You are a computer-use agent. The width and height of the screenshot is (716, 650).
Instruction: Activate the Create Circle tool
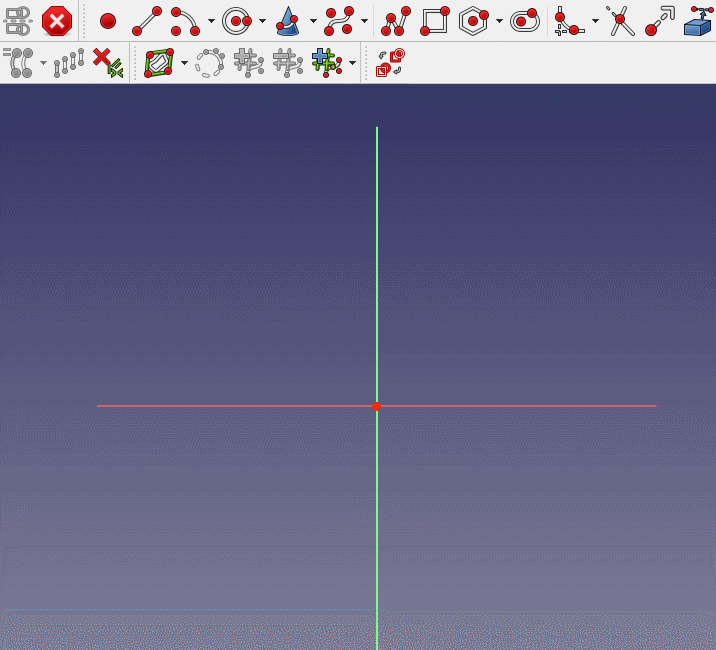(237, 21)
